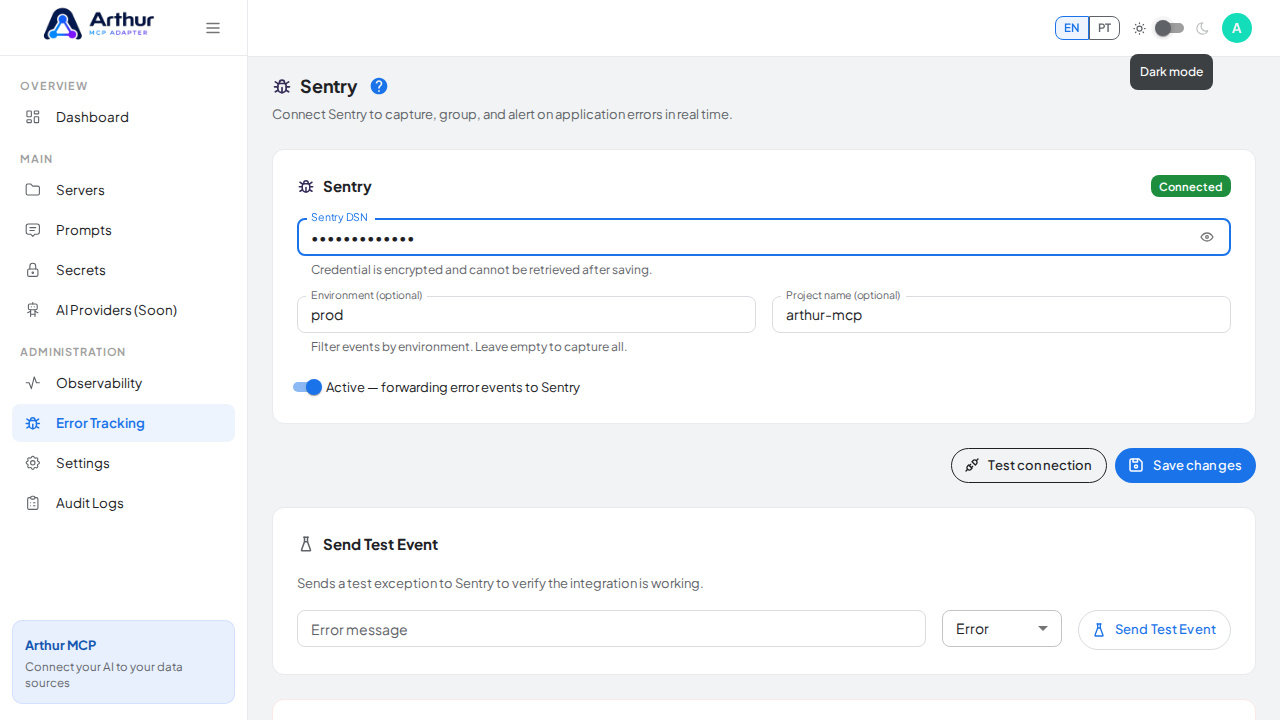Open the user avatar A menu
This screenshot has height=720, width=1280.
click(x=1237, y=28)
